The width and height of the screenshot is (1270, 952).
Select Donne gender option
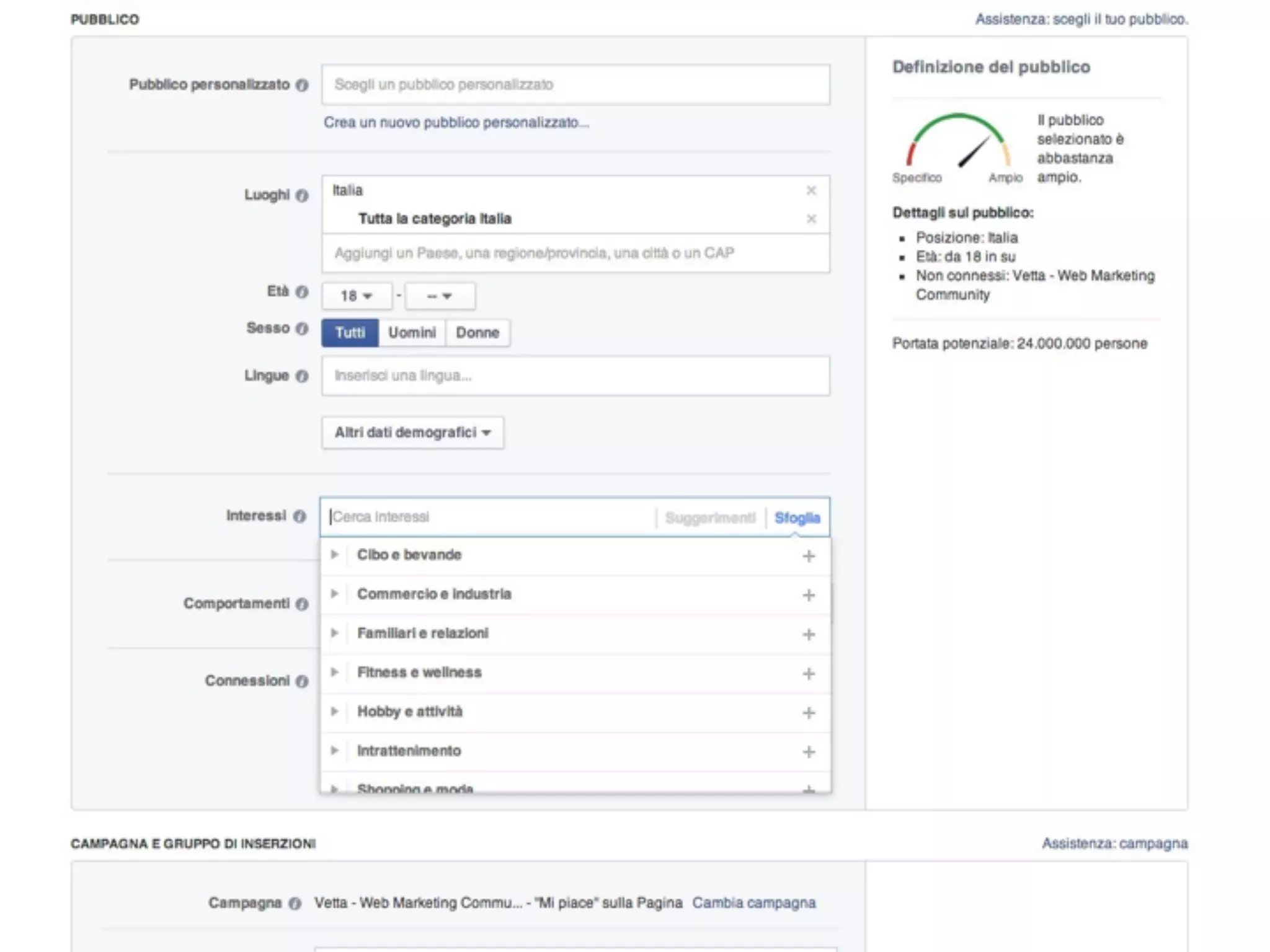tap(477, 333)
